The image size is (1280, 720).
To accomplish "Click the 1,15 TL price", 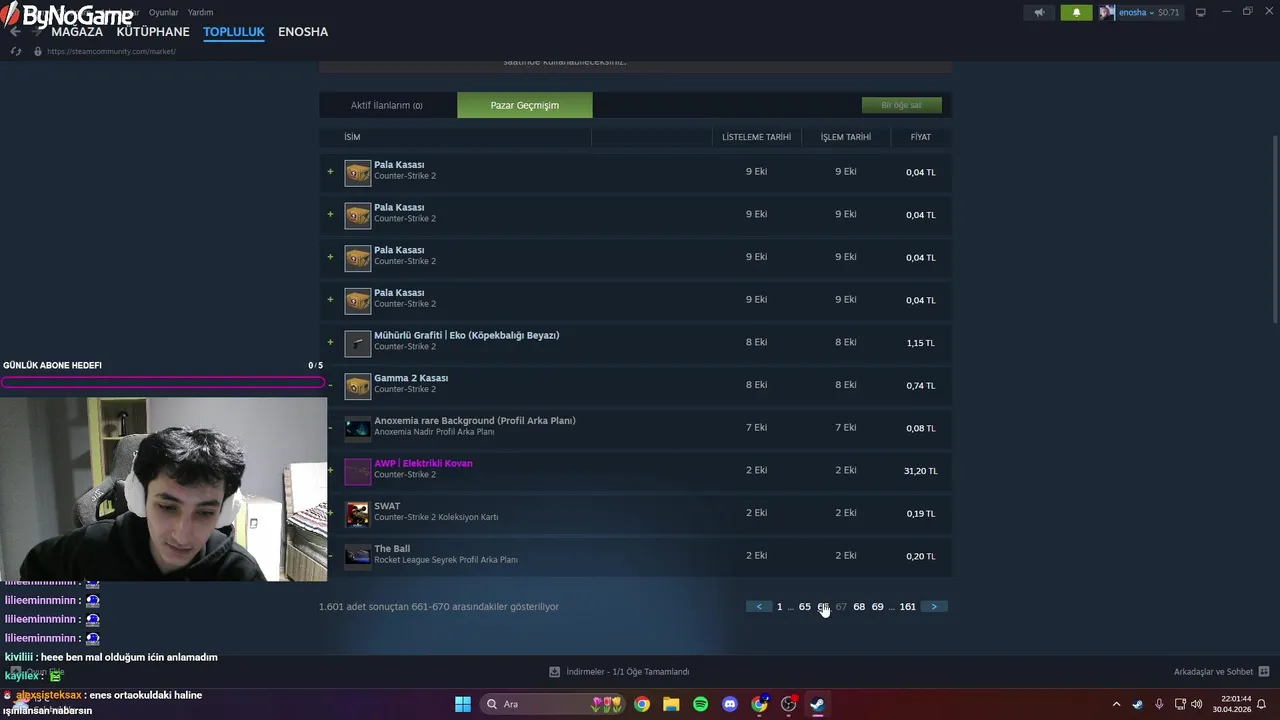I will click(x=921, y=343).
